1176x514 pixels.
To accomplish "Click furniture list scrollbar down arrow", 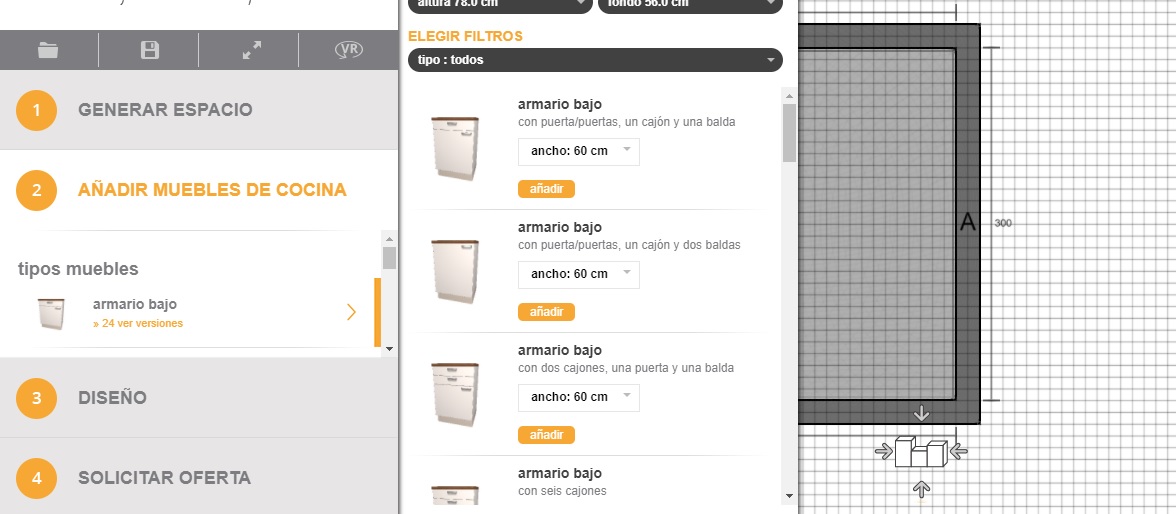I will 789,495.
